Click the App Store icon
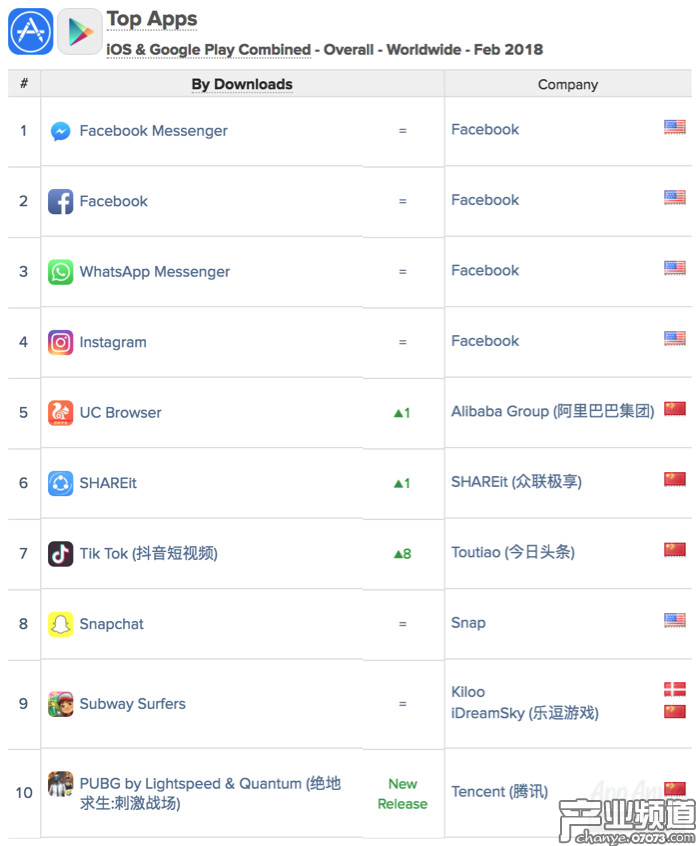700x846 pixels. pos(30,31)
